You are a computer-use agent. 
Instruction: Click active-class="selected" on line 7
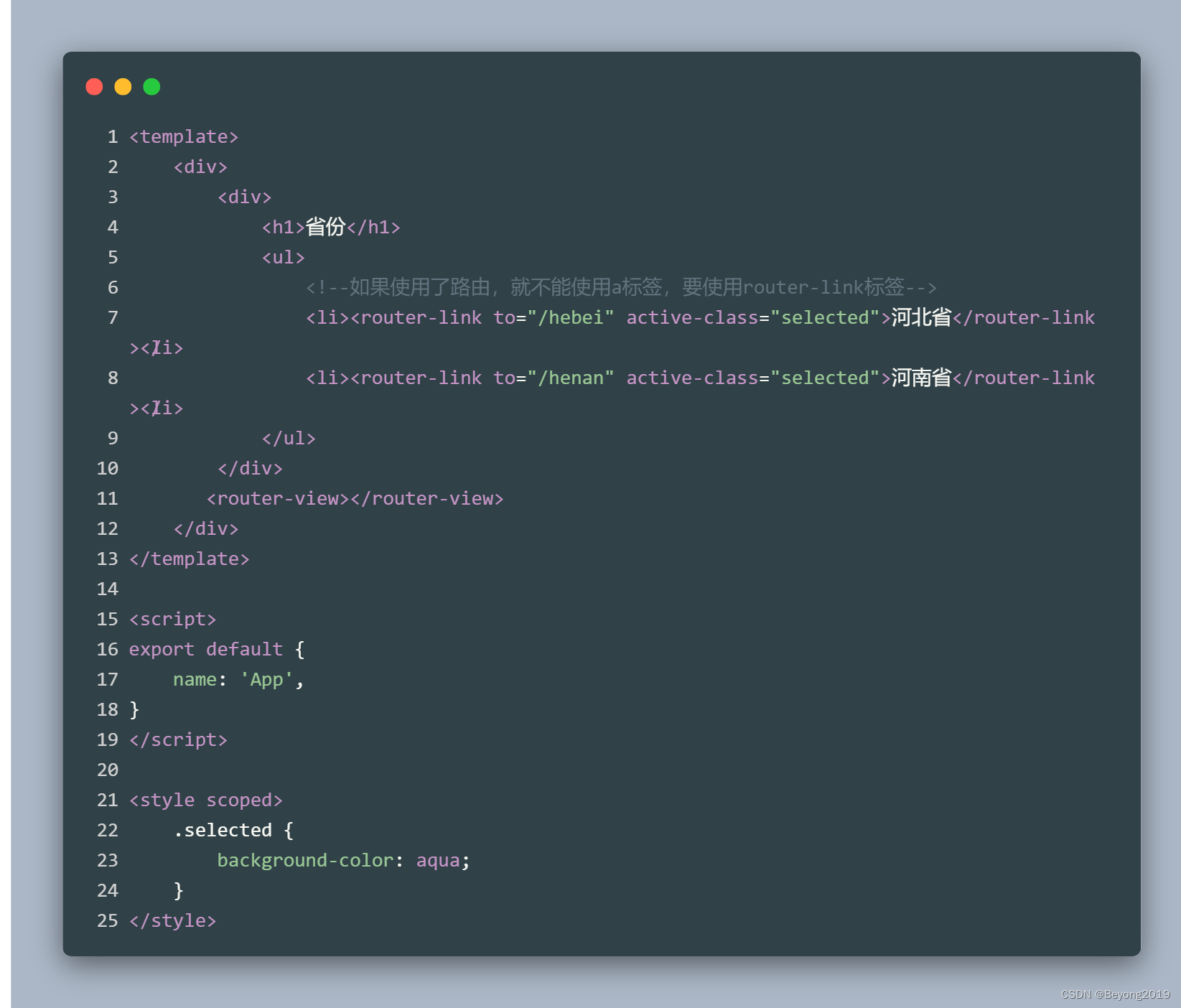[x=753, y=317]
